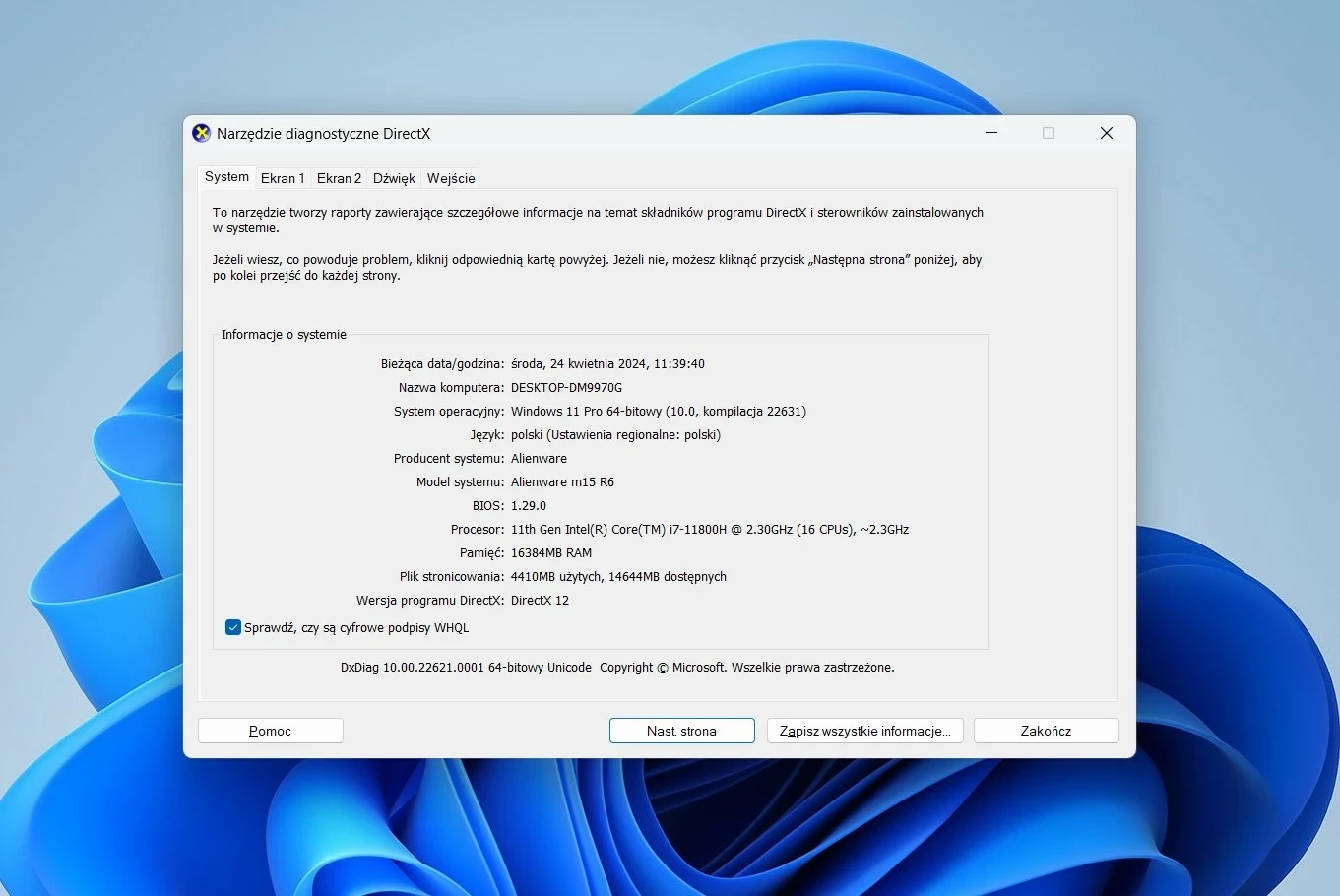The width and height of the screenshot is (1340, 896).
Task: Click the Informacje o systemie group label
Action: [x=284, y=335]
